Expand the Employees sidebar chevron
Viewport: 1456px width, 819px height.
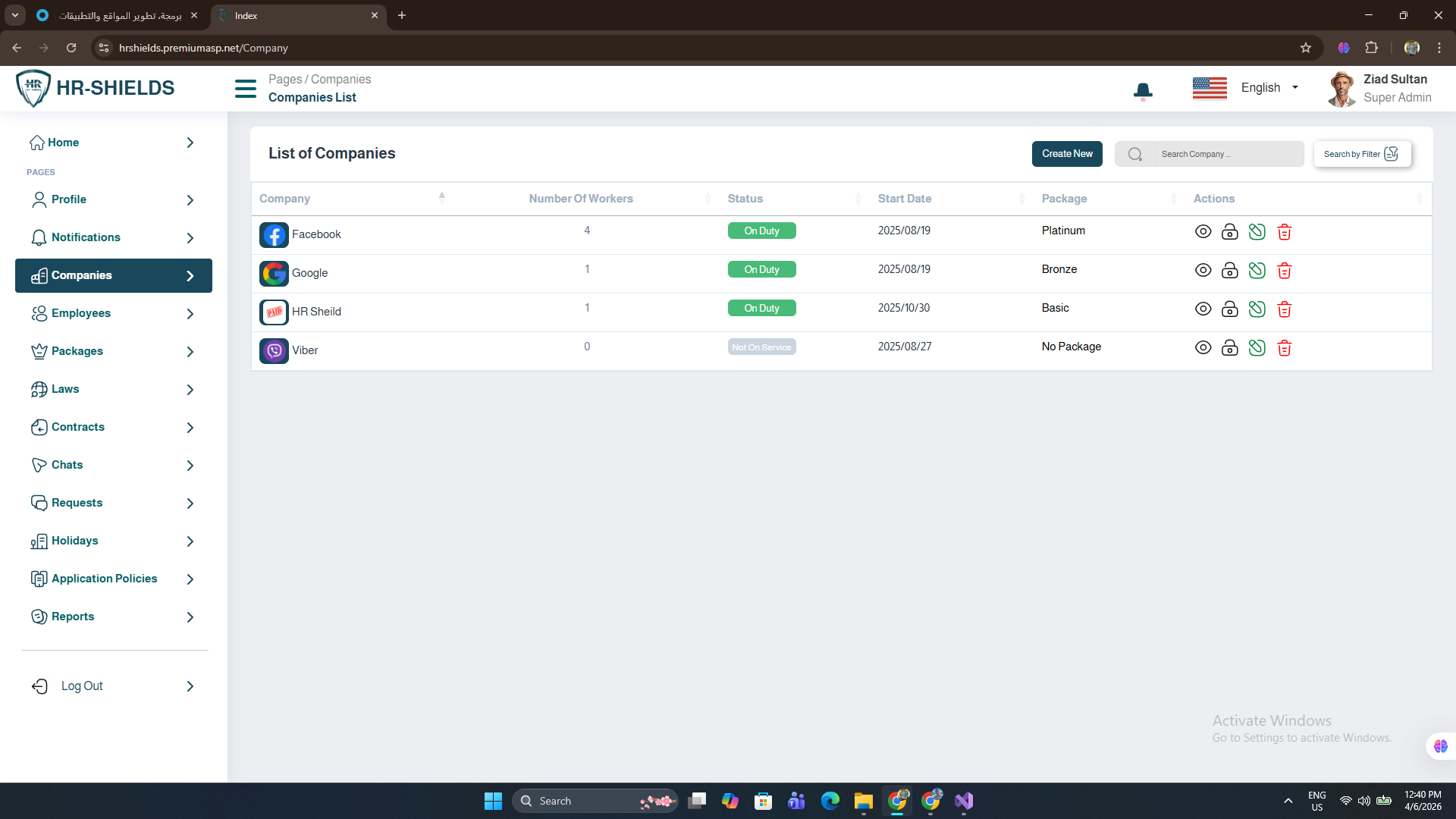pos(190,314)
